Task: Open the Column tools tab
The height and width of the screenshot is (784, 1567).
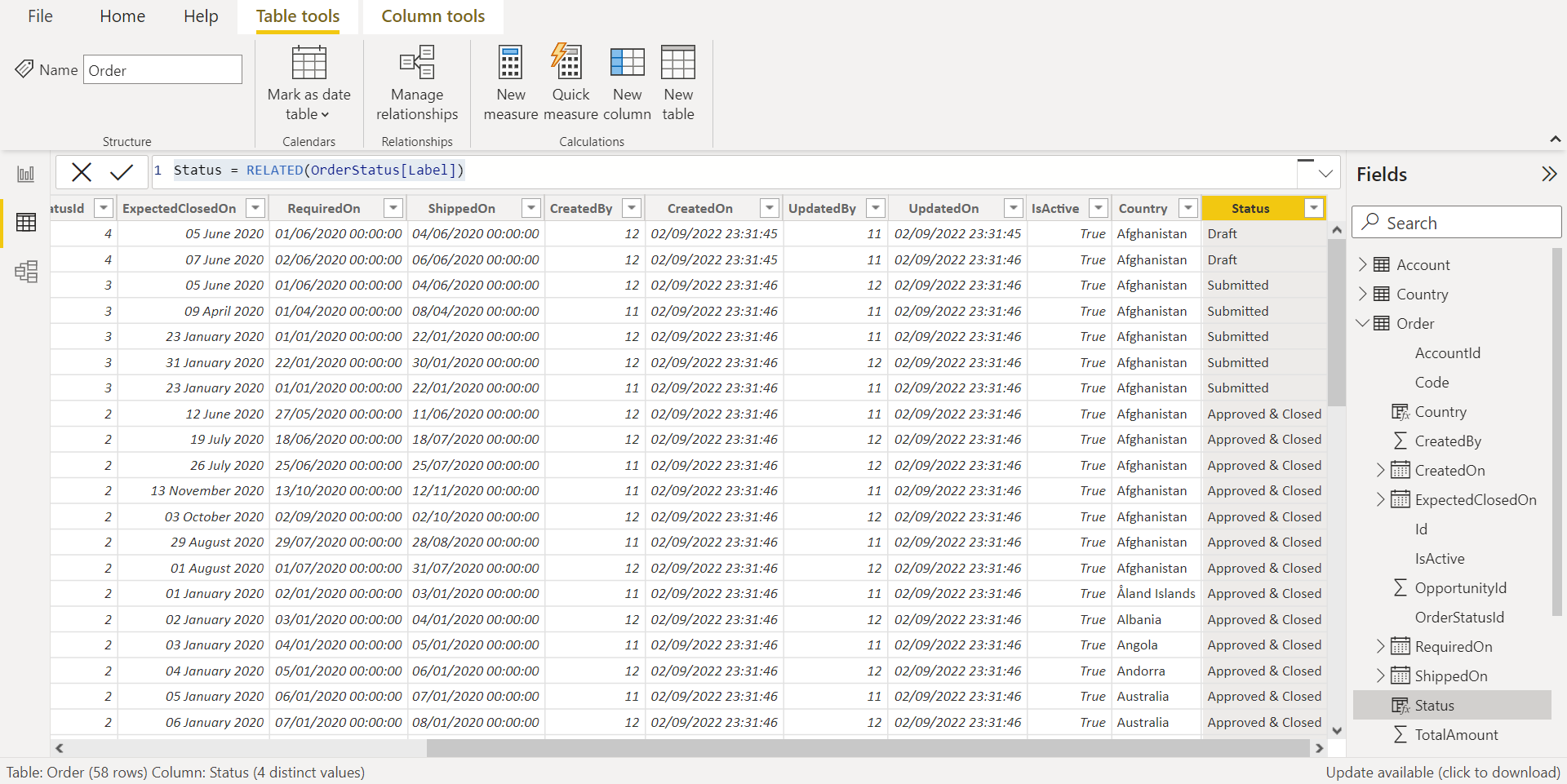Action: pos(433,16)
